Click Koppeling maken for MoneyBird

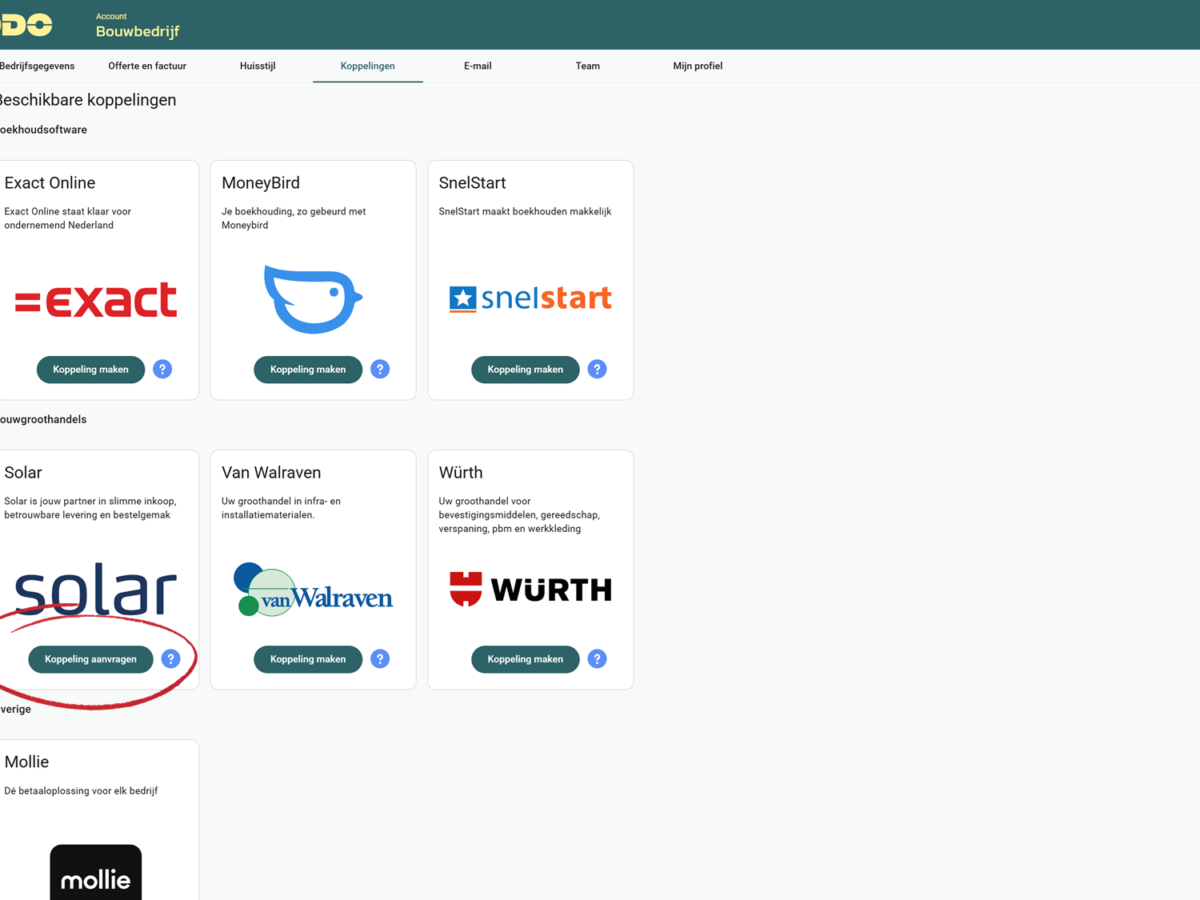tap(308, 369)
